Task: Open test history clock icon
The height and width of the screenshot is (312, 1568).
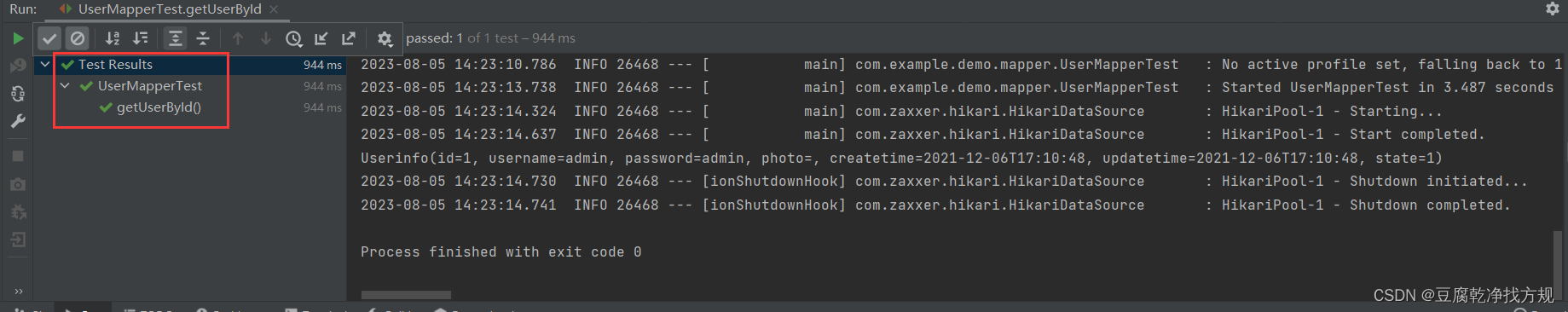Action: [x=294, y=38]
